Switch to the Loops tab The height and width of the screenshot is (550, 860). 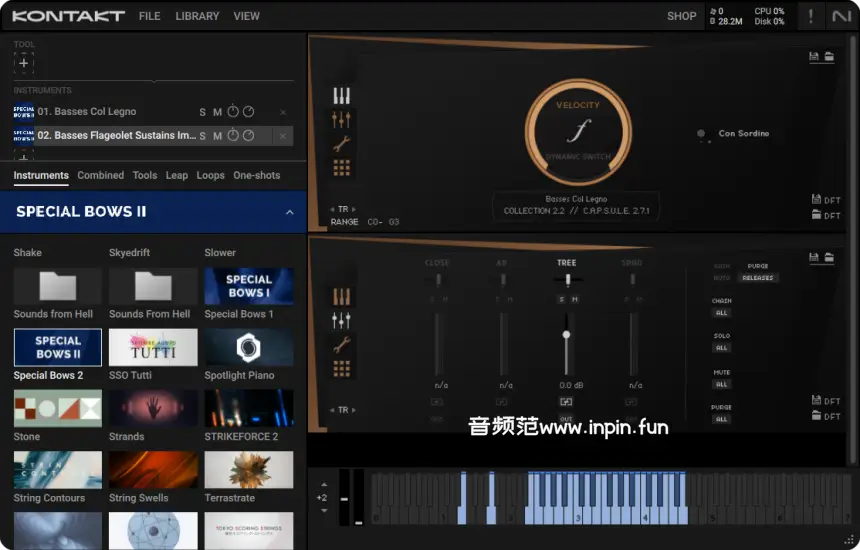click(210, 175)
